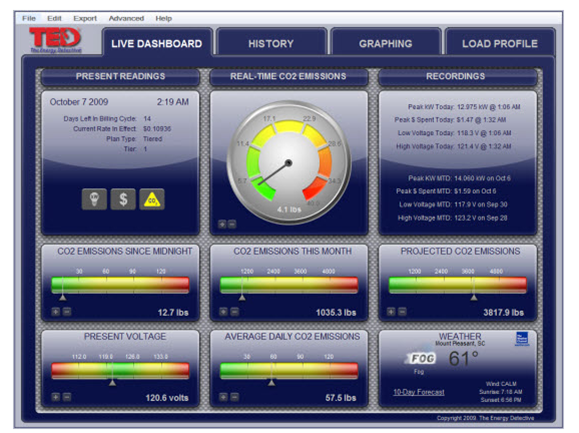Screen dimensions: 579x433
Task: Switch to the Graphing tab
Action: [x=386, y=43]
